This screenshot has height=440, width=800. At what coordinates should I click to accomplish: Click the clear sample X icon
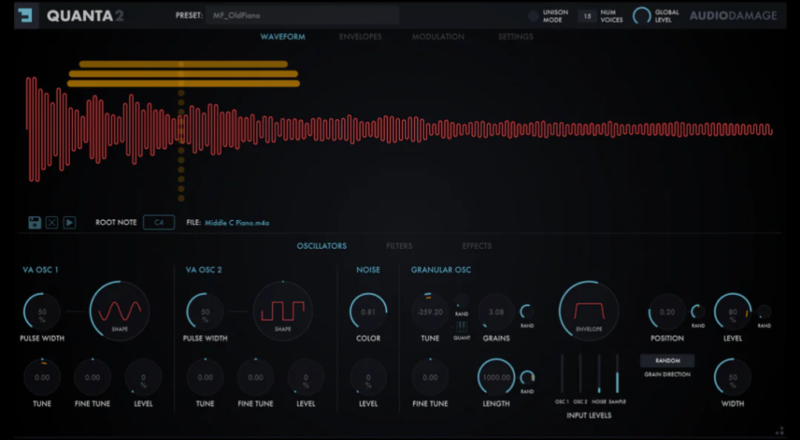[52, 222]
